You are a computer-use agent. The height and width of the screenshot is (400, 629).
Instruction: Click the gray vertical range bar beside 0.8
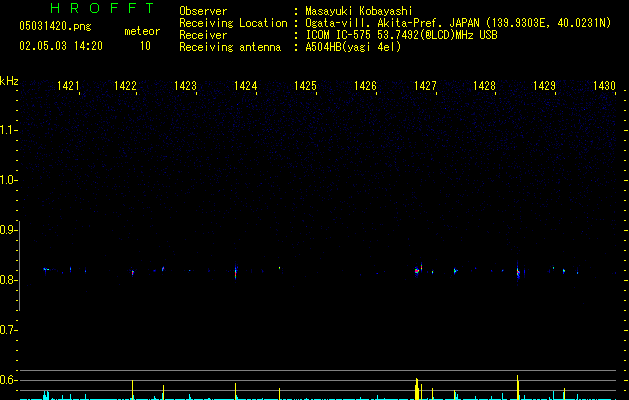(x=19, y=266)
